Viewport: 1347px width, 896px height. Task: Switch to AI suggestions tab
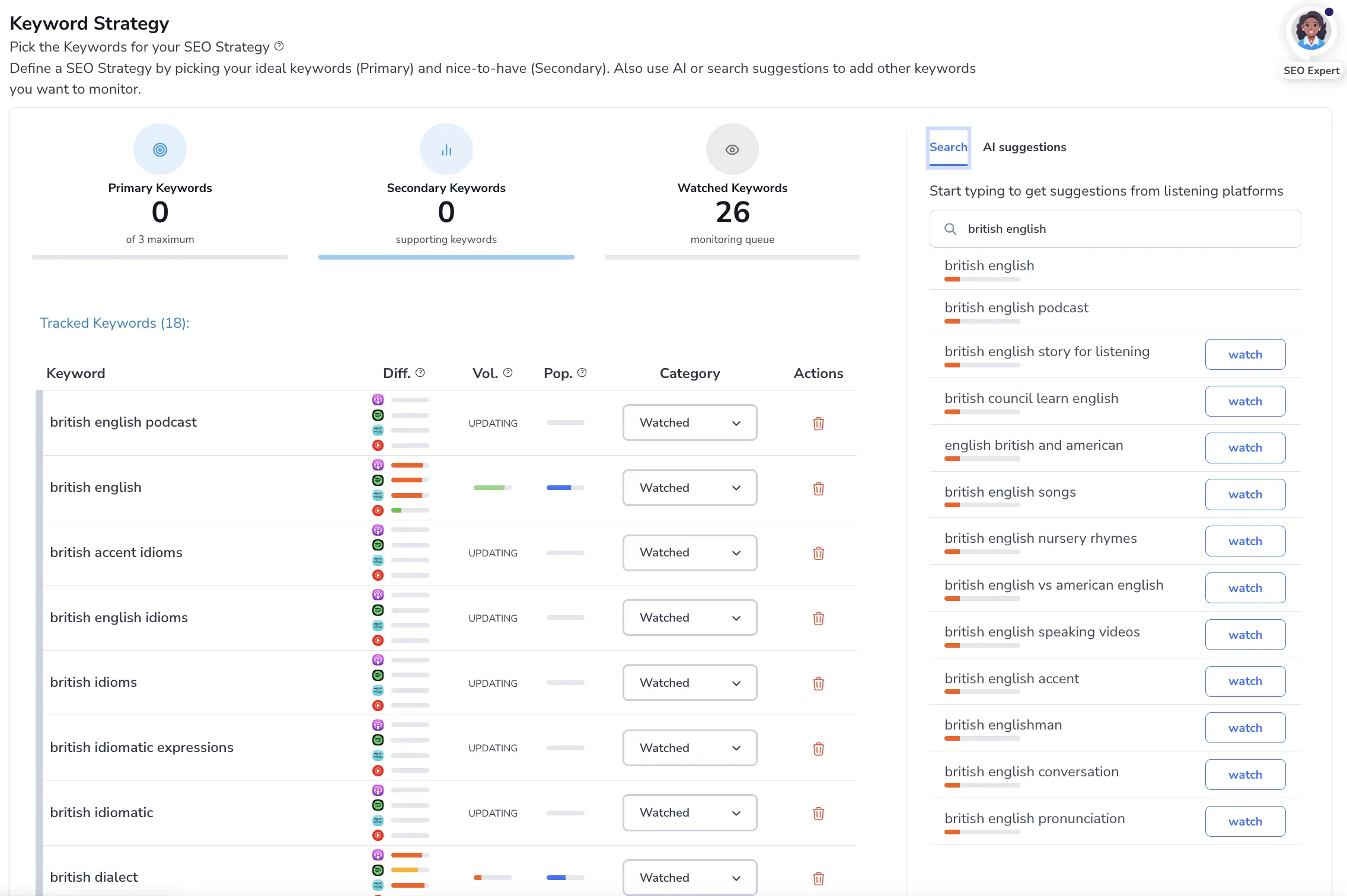1024,147
